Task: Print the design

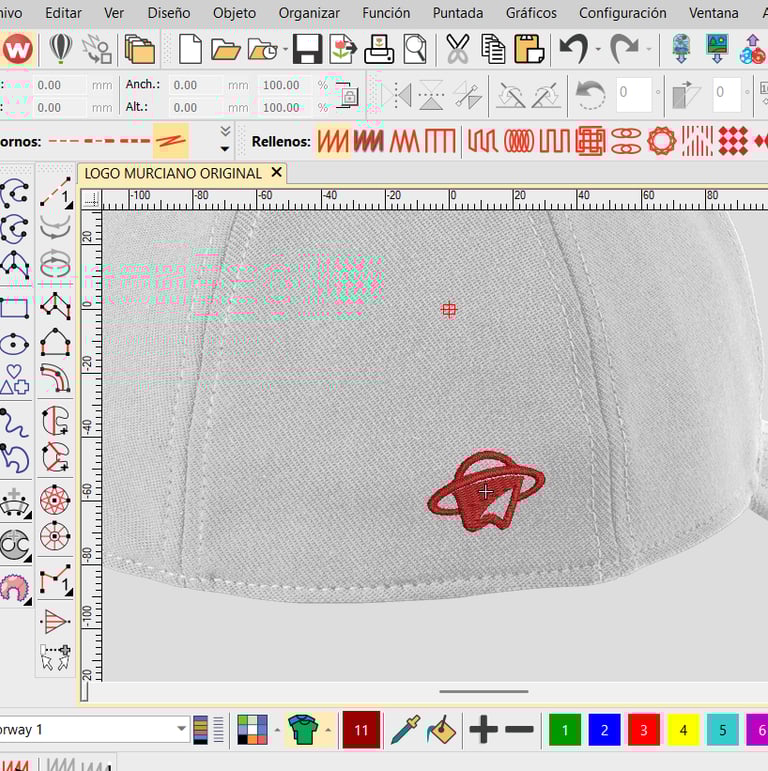Action: pos(379,49)
